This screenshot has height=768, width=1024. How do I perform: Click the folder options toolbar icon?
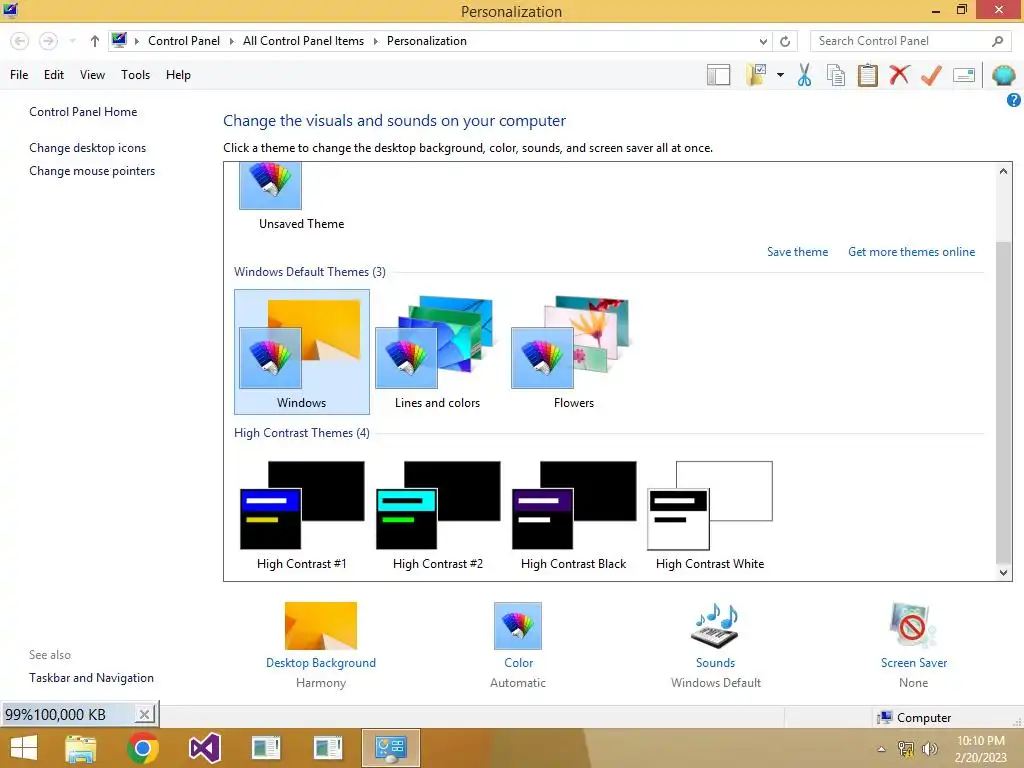(757, 75)
